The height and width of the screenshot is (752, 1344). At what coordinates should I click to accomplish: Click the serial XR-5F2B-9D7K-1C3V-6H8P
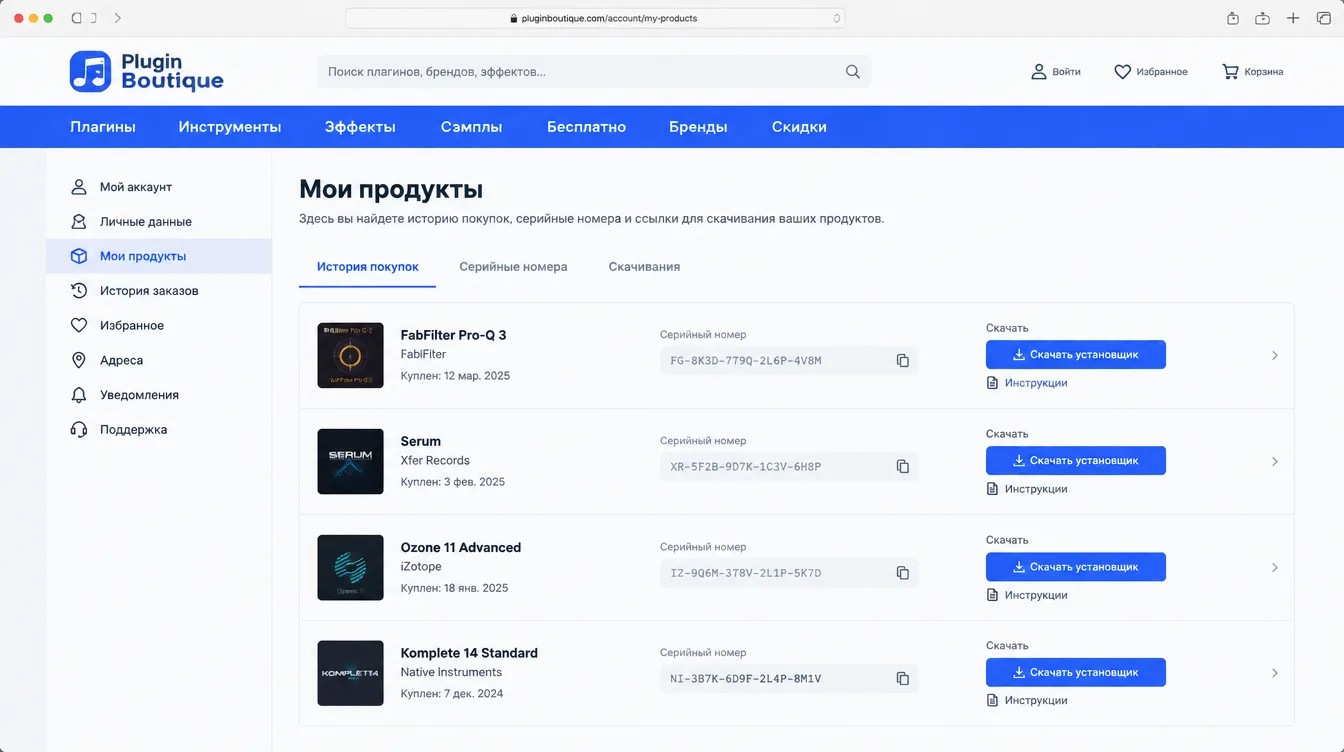pos(746,467)
